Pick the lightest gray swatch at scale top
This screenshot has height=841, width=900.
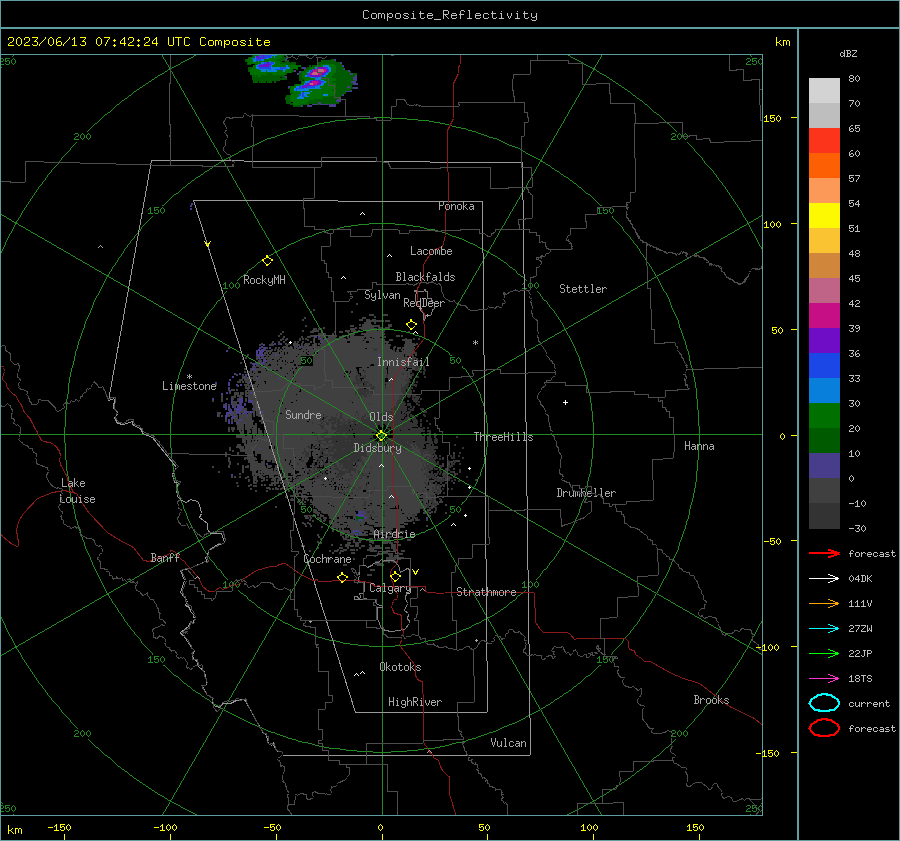824,91
